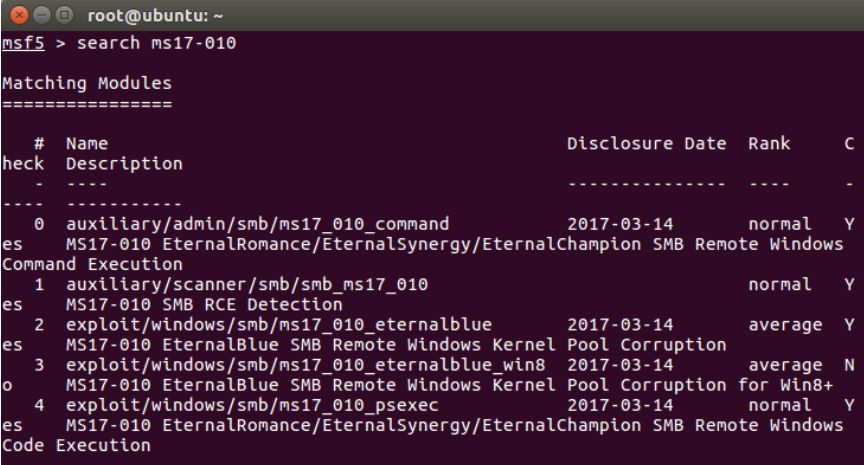
Task: Click the disclosure date on the ms17_010_psexec row
Action: pos(626,405)
